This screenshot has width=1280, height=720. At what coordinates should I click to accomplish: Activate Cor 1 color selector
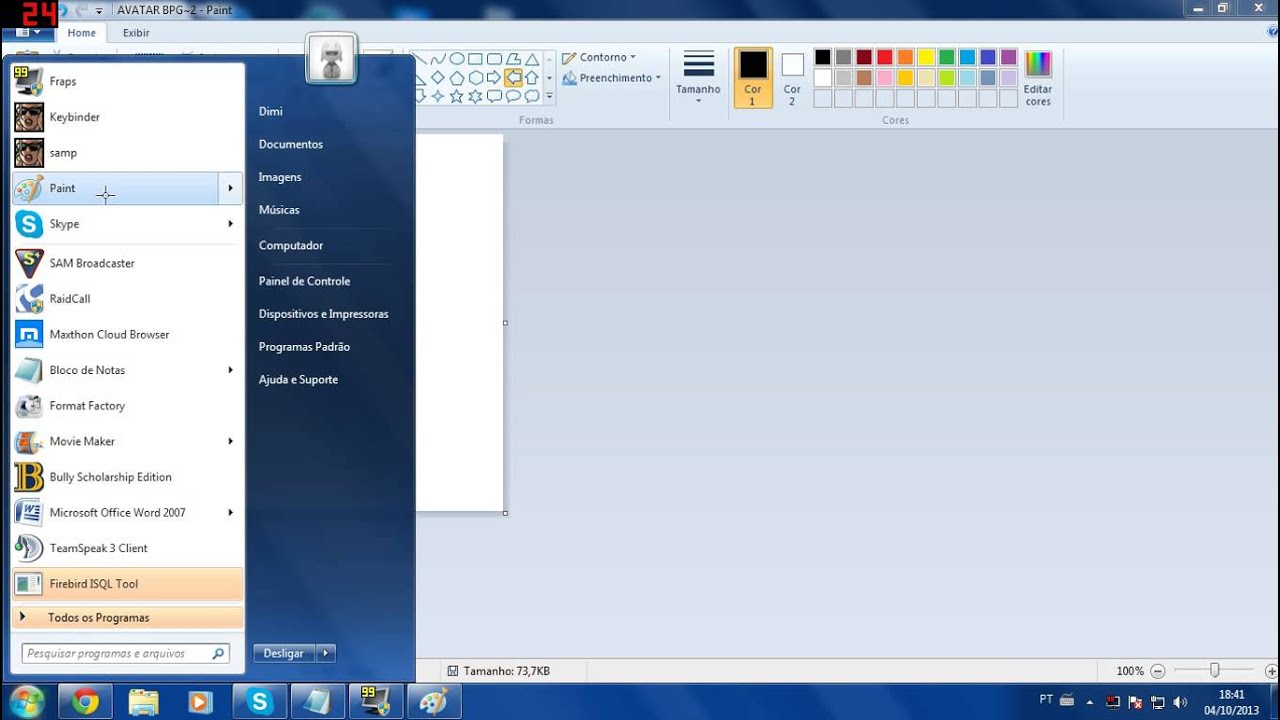[753, 77]
